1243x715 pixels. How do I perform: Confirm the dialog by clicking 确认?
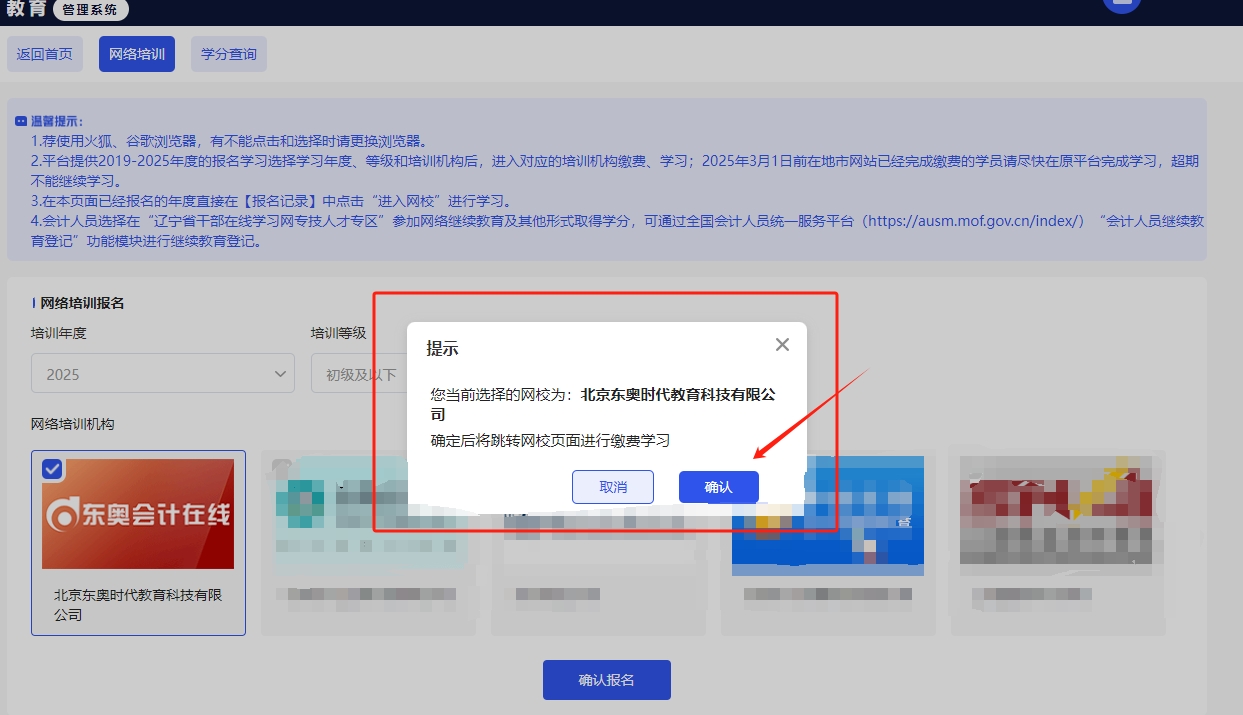coord(718,487)
